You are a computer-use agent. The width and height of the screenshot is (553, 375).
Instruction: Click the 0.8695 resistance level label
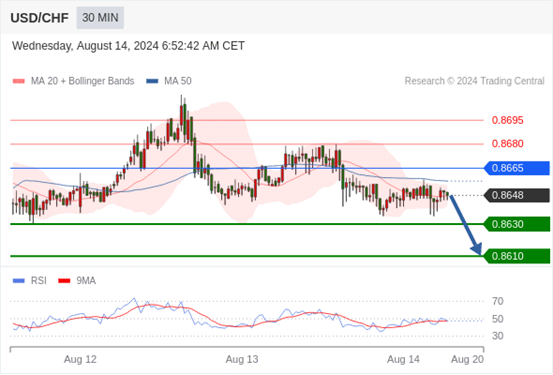(508, 120)
